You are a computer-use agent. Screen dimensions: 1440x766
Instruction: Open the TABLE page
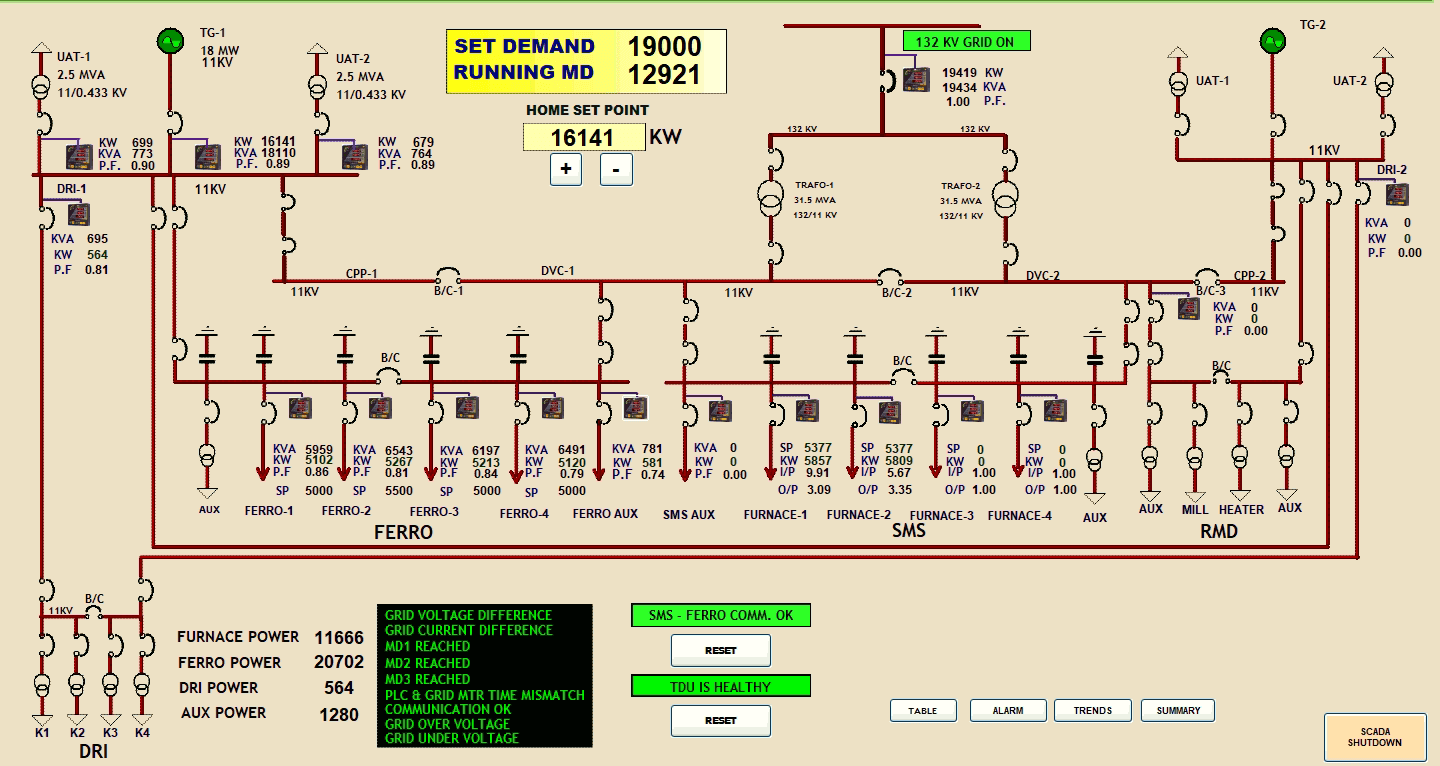923,710
